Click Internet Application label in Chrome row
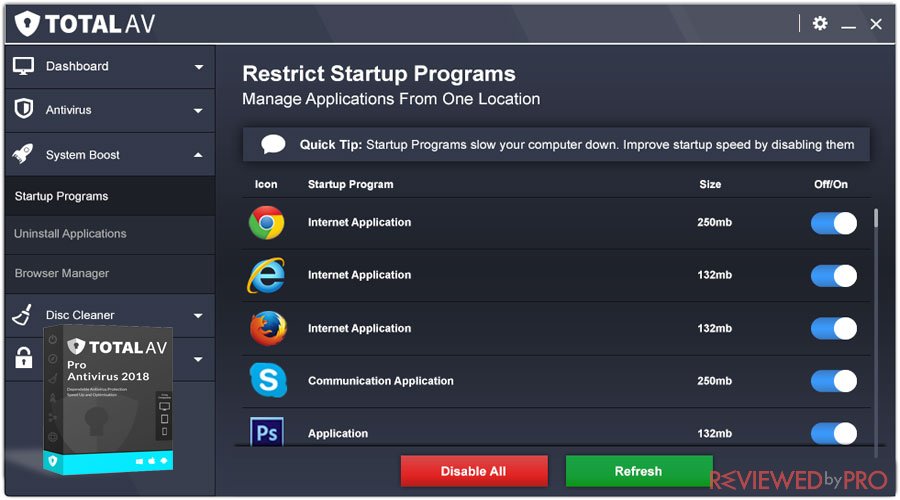Viewport: 900px width, 500px height. click(x=359, y=222)
